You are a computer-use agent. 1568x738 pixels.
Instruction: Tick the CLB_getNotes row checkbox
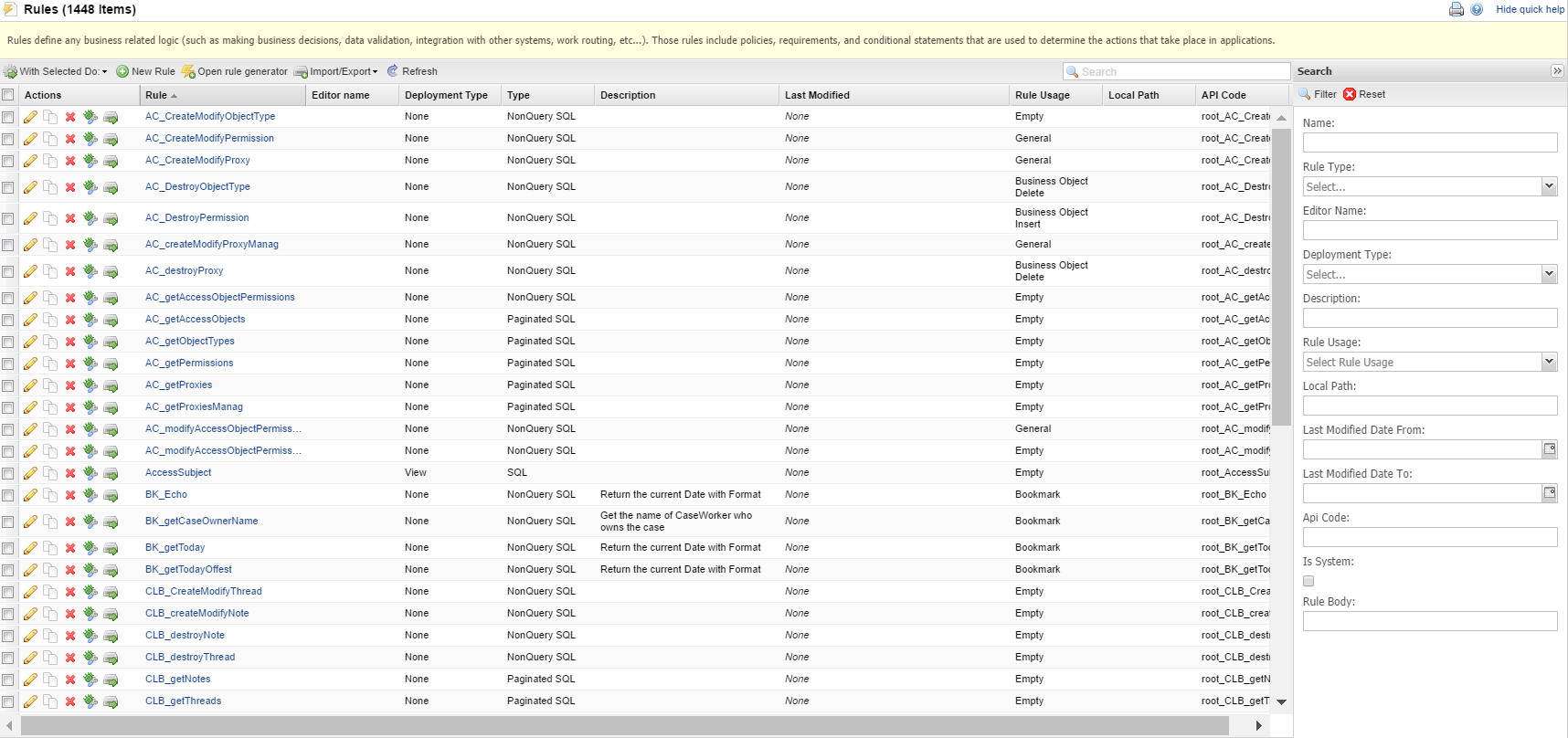[x=8, y=680]
